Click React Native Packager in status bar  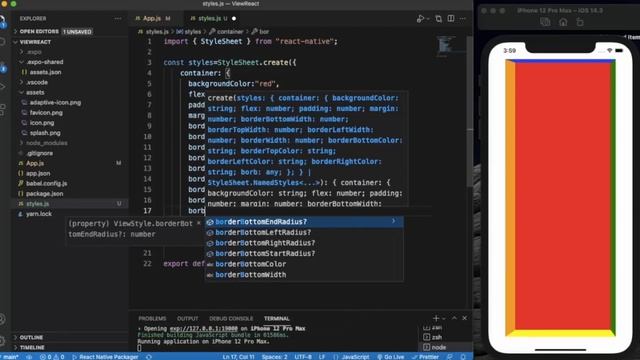[105, 357]
